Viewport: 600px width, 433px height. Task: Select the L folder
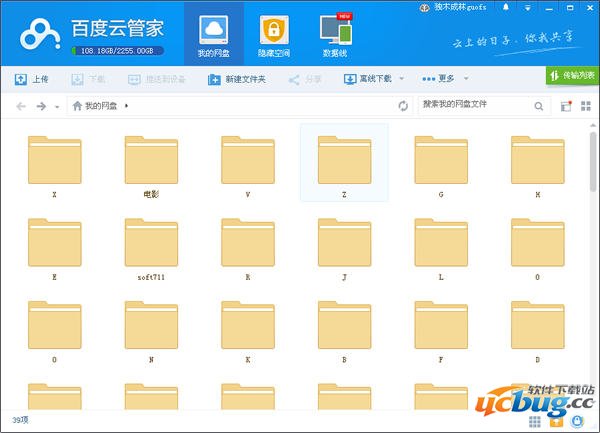pos(441,249)
